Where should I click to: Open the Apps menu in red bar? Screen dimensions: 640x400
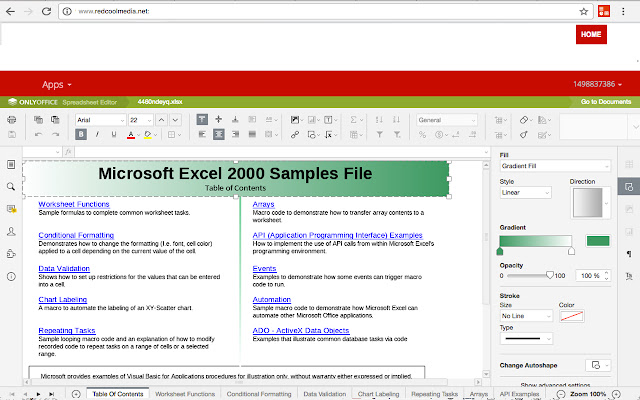[x=59, y=85]
